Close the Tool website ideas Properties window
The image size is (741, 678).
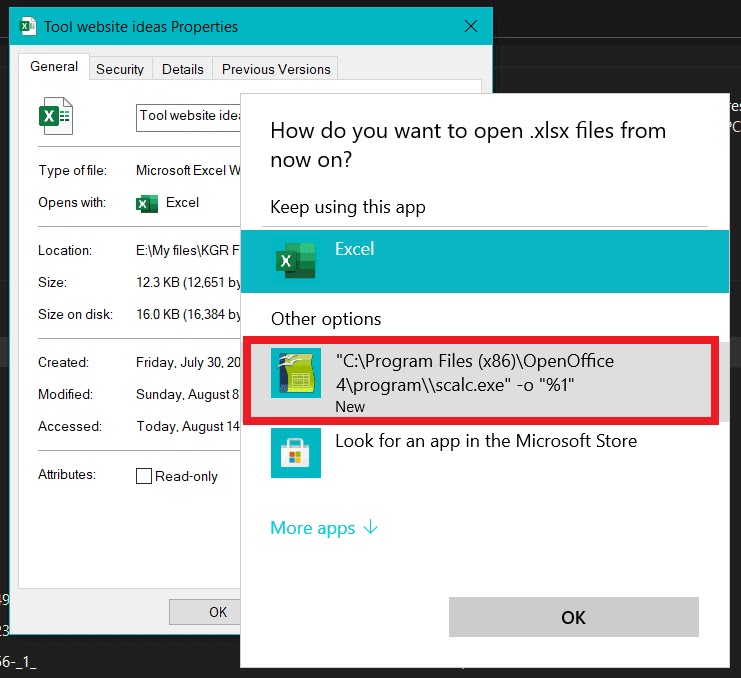pos(471,26)
